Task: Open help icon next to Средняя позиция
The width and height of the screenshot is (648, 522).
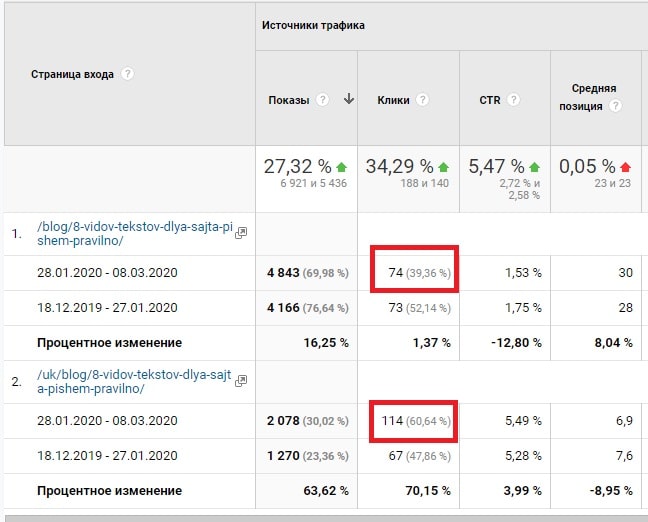Action: click(x=615, y=106)
